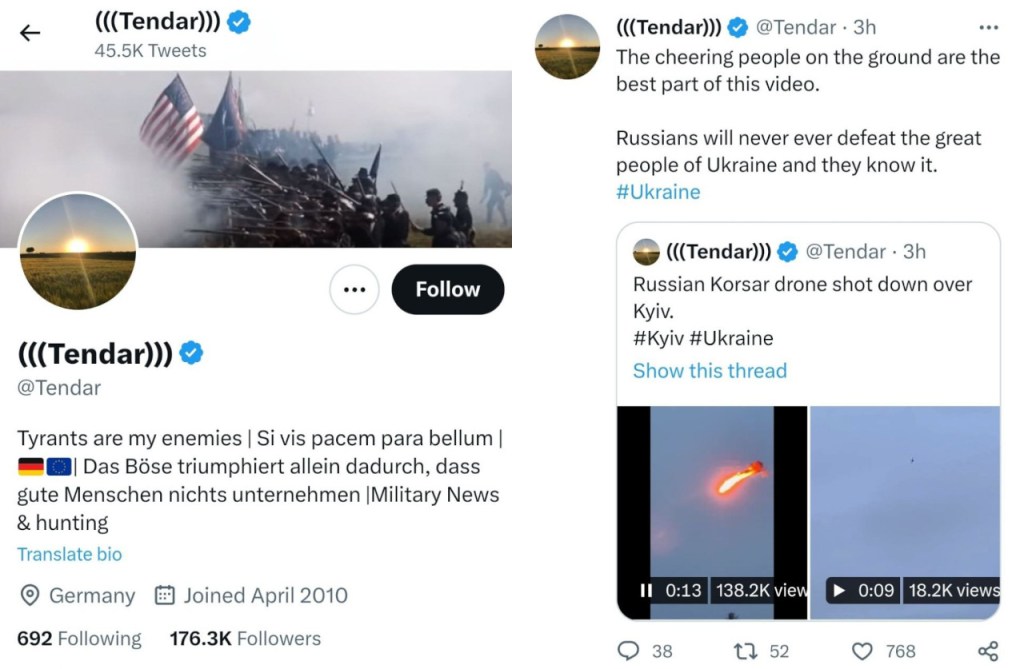Click the Follow button
The width and height of the screenshot is (1024, 669).
(x=447, y=290)
